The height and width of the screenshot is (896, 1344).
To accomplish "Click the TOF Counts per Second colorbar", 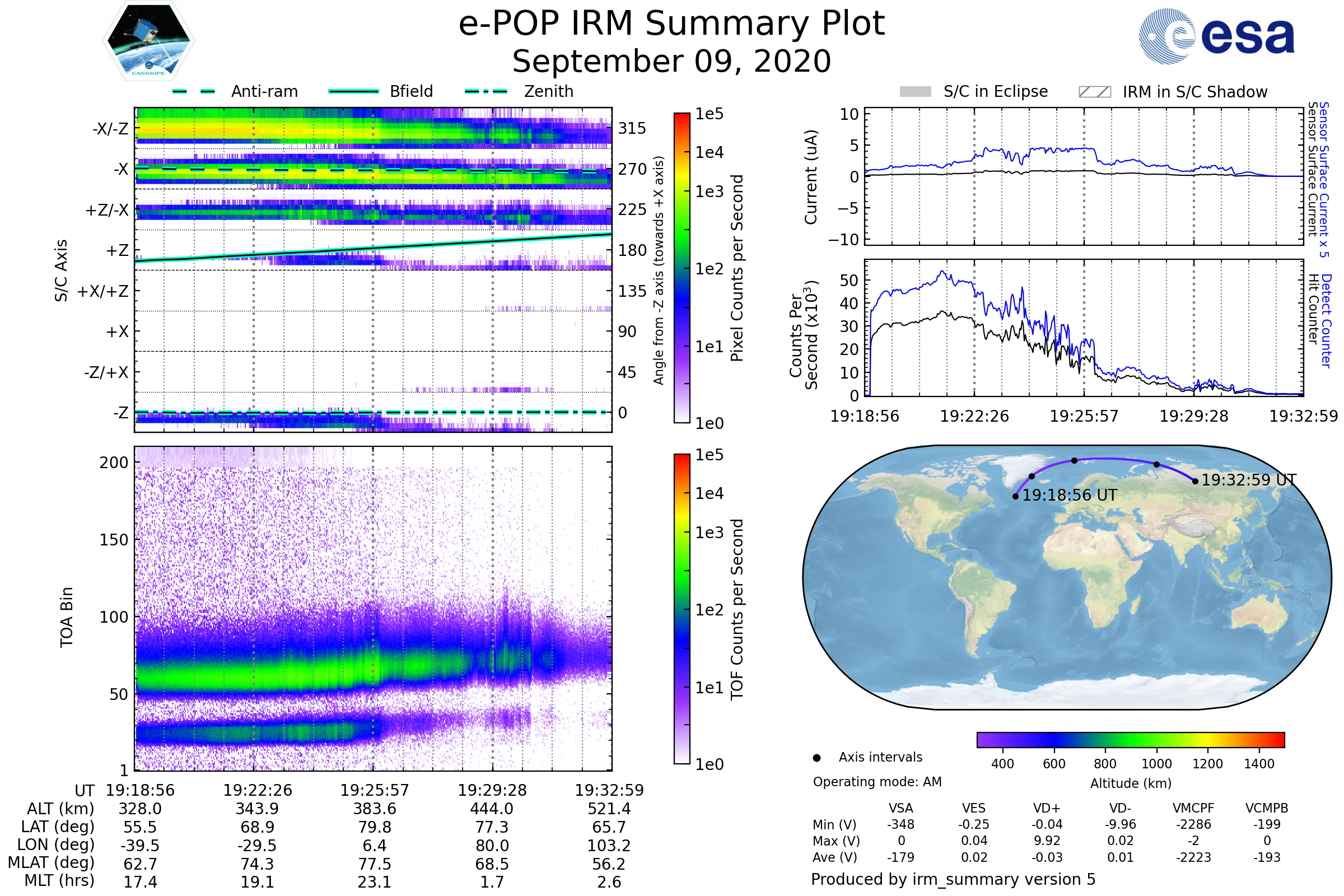I will (x=682, y=609).
